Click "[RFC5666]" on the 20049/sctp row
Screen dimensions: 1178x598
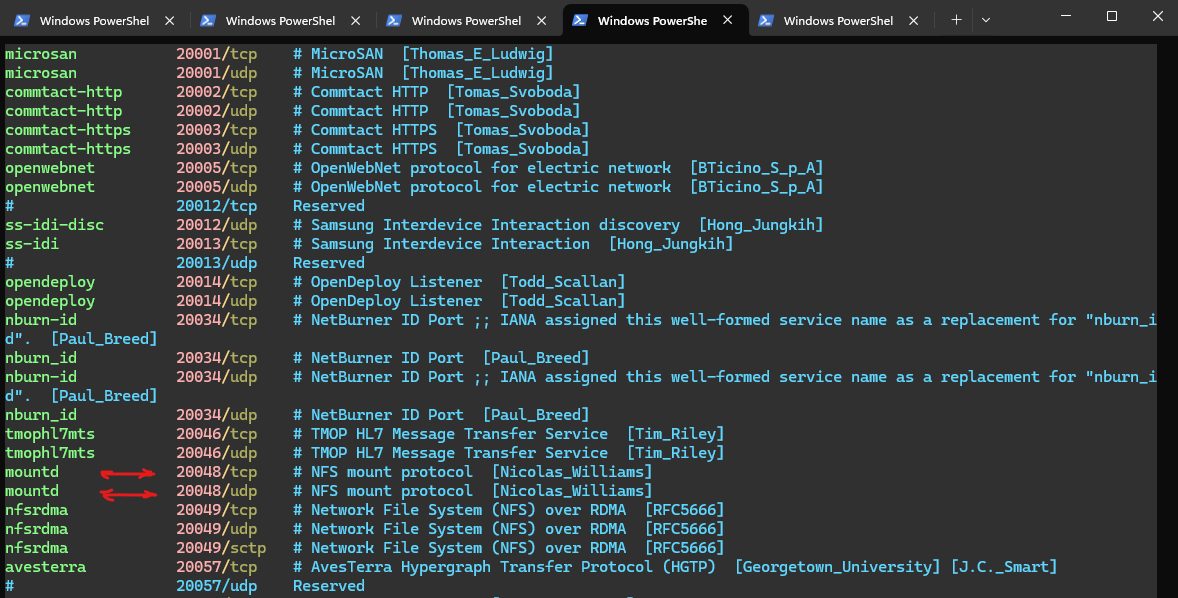(x=684, y=548)
